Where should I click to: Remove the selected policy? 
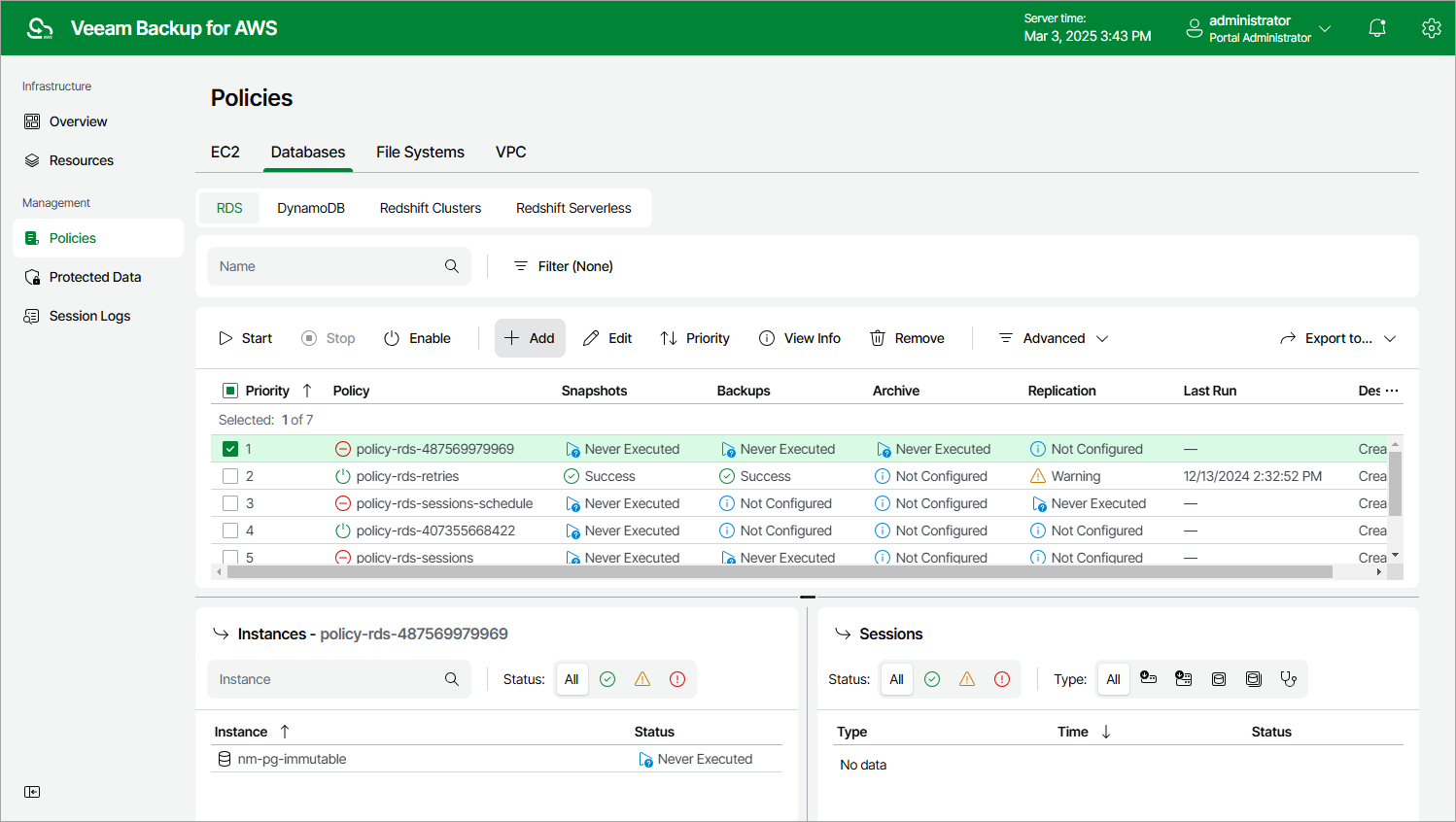click(x=907, y=338)
